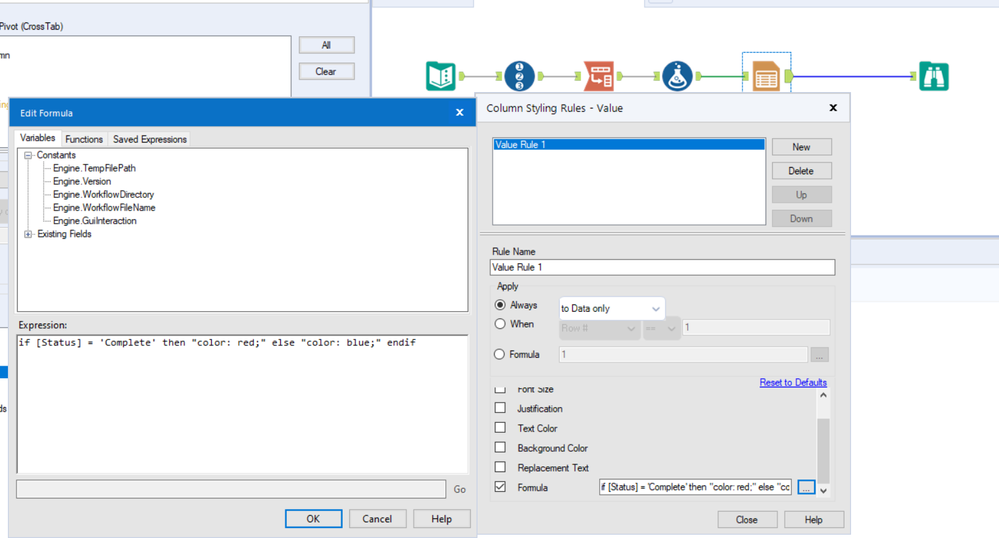Click the Apply Formula condition field
The height and width of the screenshot is (538, 999).
click(683, 354)
